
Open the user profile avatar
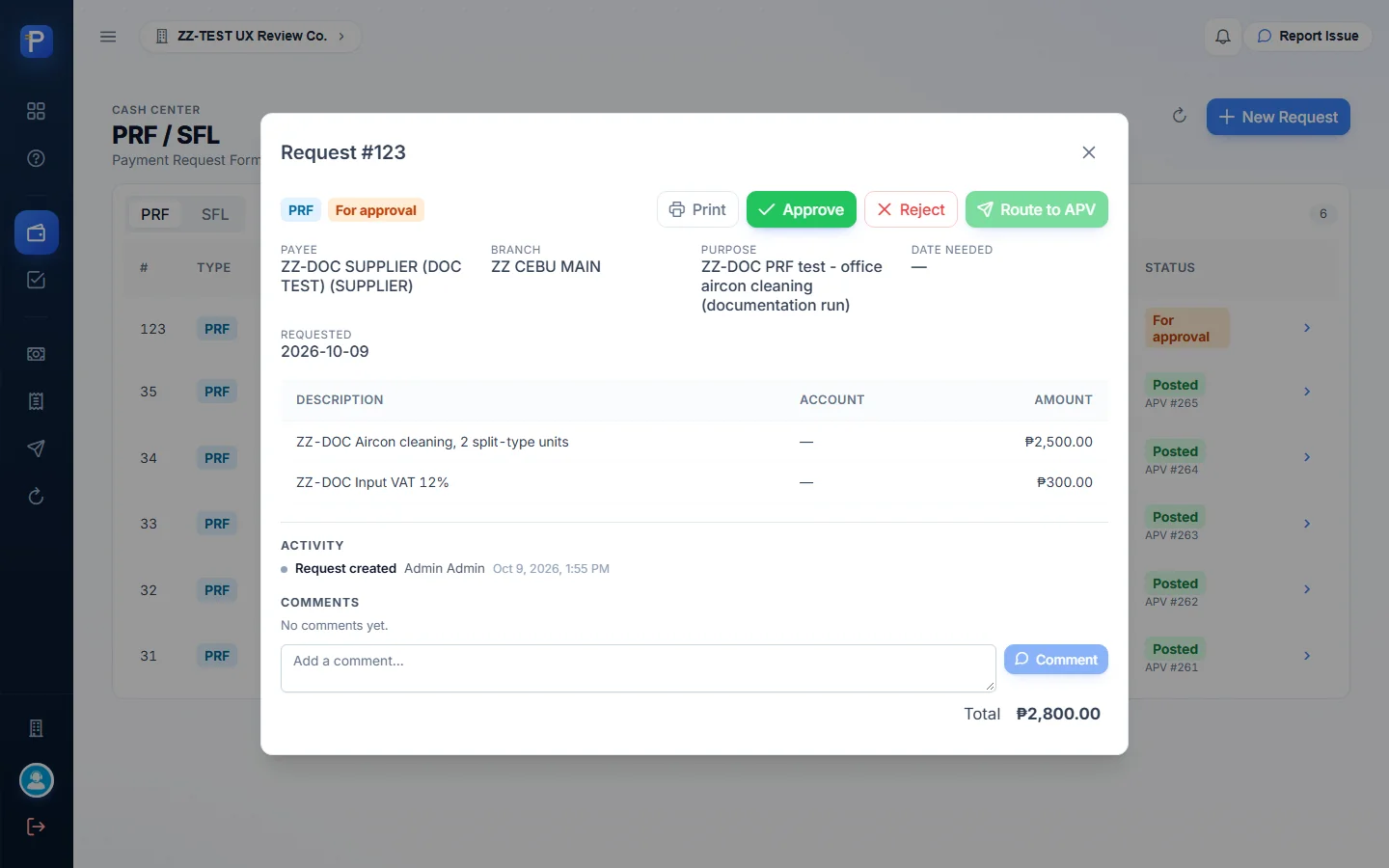click(x=37, y=780)
